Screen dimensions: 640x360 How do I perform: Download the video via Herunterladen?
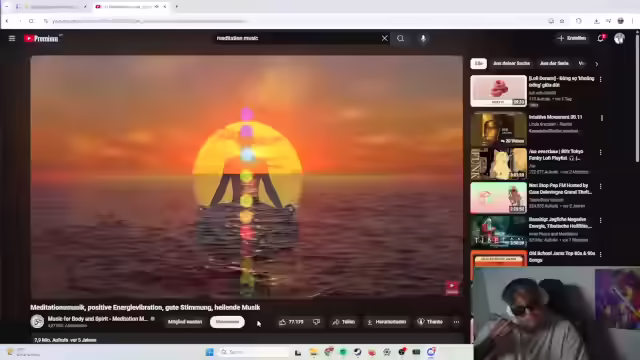386,322
